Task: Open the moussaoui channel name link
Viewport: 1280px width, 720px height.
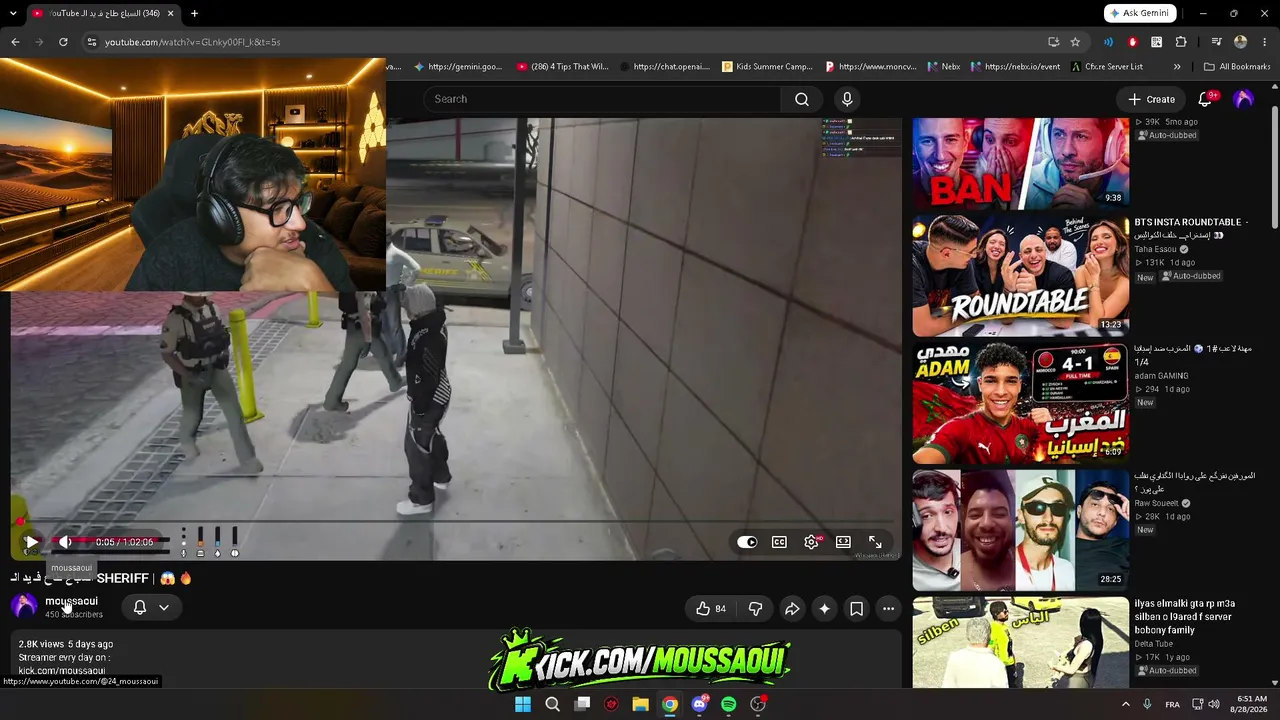Action: (71, 601)
